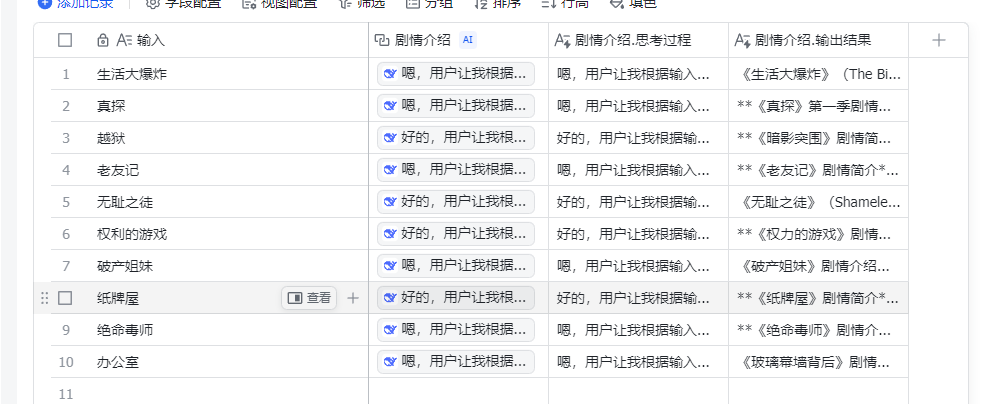Click thinking-process cell in 越狱 row

pos(638,138)
